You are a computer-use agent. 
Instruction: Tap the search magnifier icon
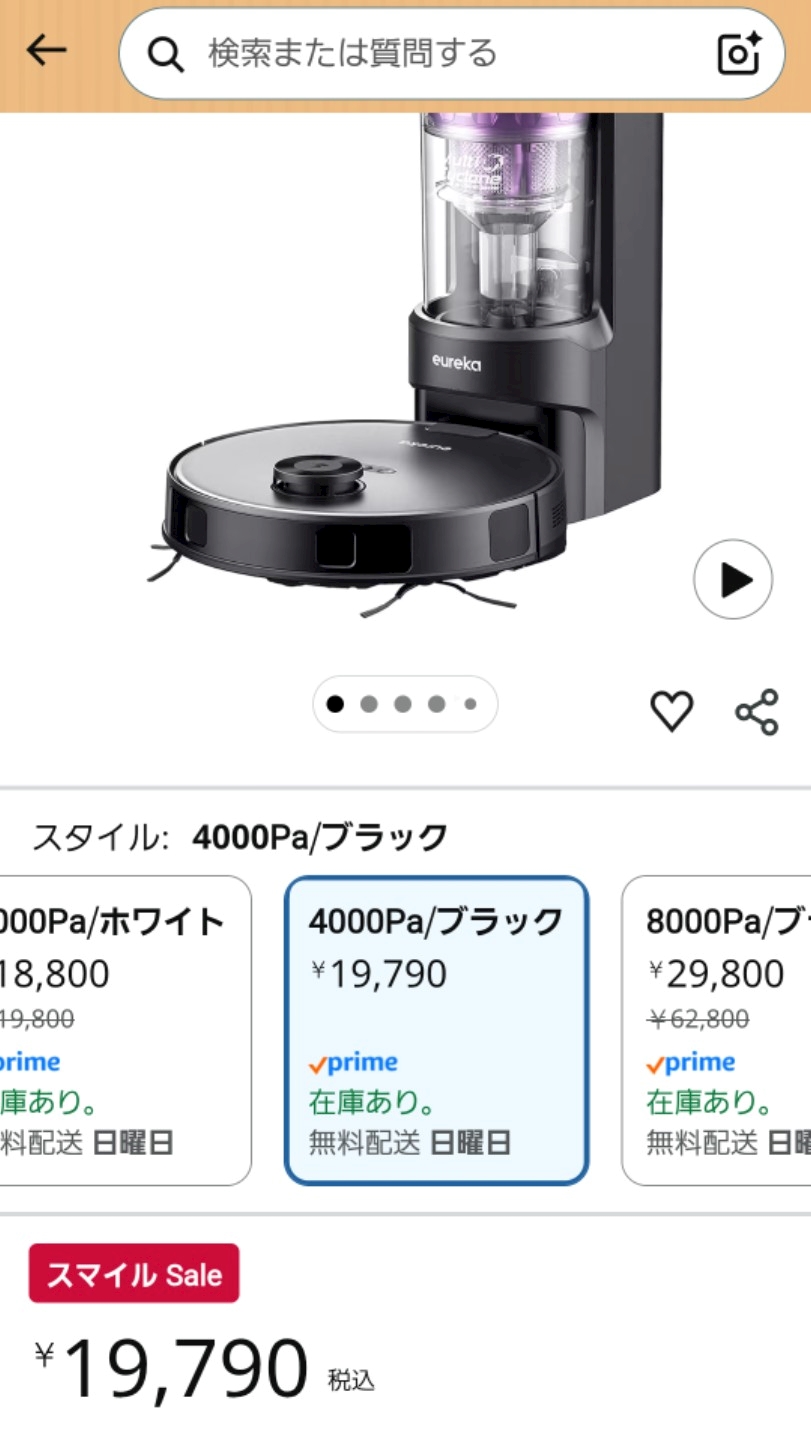pos(165,53)
